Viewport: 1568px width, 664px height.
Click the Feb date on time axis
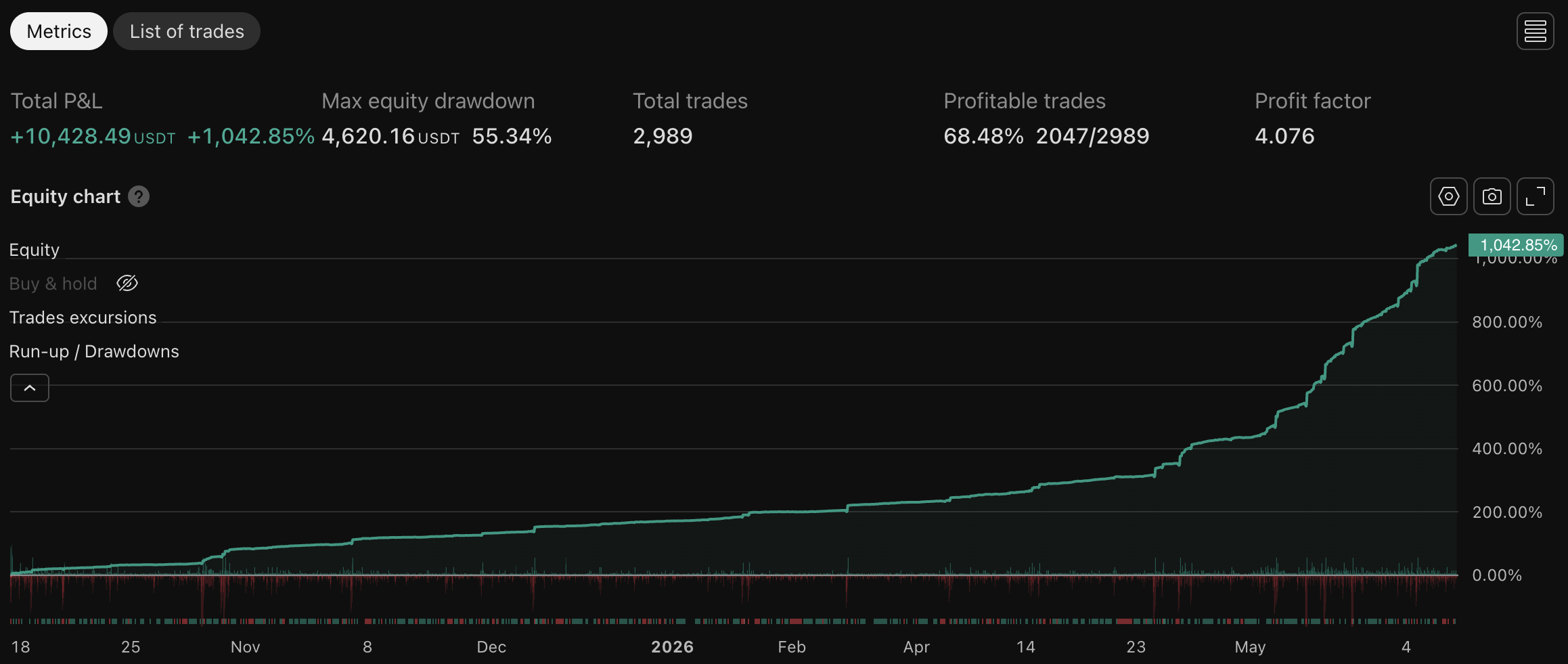point(792,647)
